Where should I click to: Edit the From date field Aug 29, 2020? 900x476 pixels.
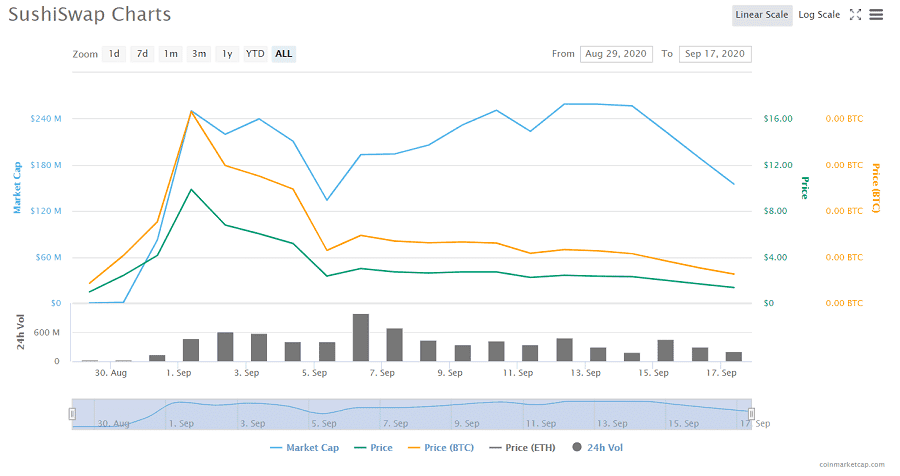pyautogui.click(x=616, y=54)
